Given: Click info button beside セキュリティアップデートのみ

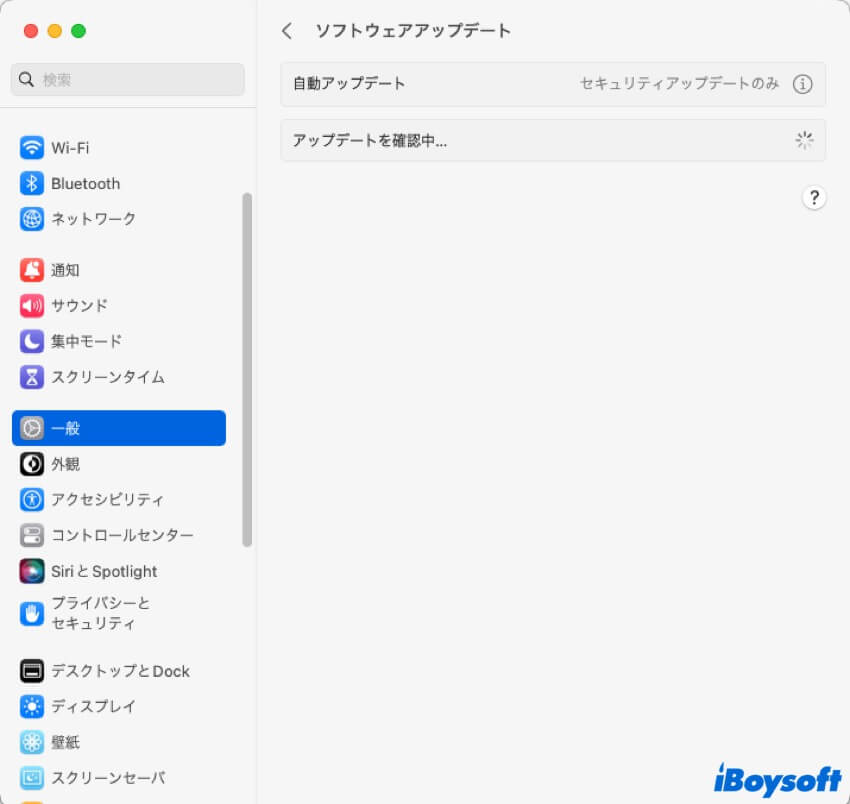Looking at the screenshot, I should click(x=802, y=84).
